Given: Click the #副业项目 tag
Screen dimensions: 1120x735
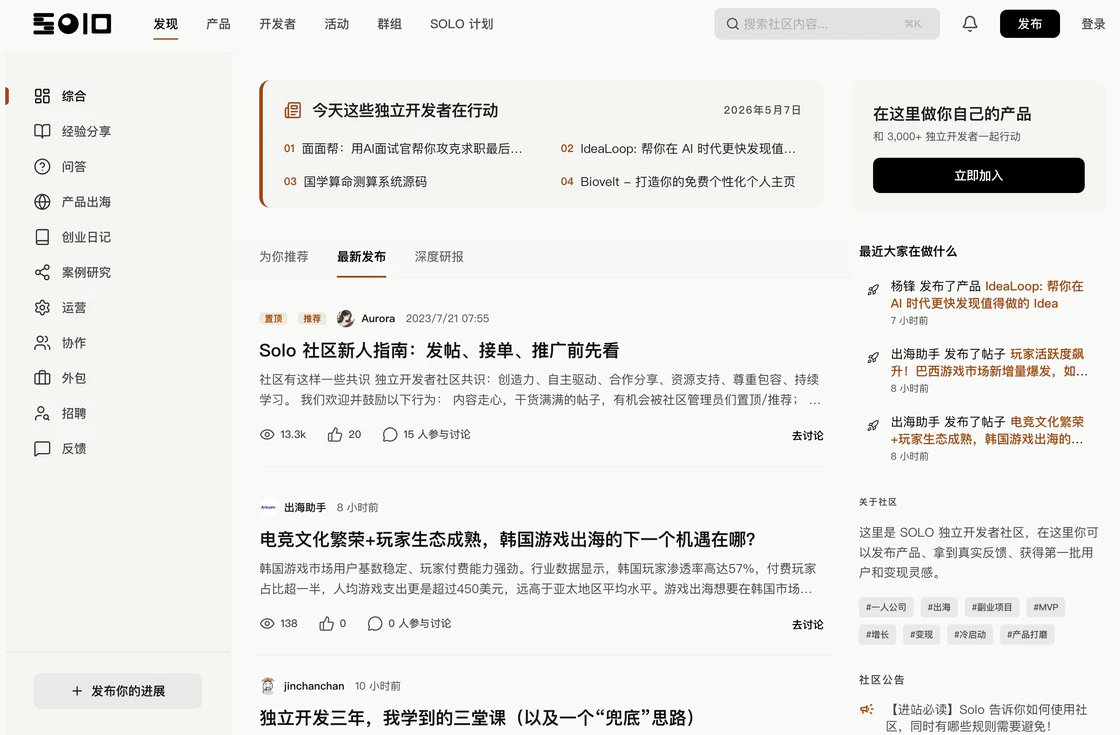Looking at the screenshot, I should click(x=991, y=607).
